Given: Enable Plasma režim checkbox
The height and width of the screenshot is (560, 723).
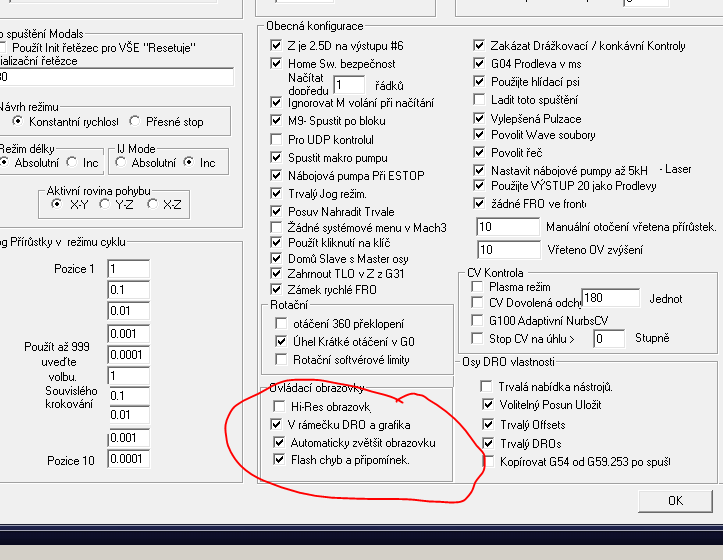Looking at the screenshot, I should [x=477, y=287].
